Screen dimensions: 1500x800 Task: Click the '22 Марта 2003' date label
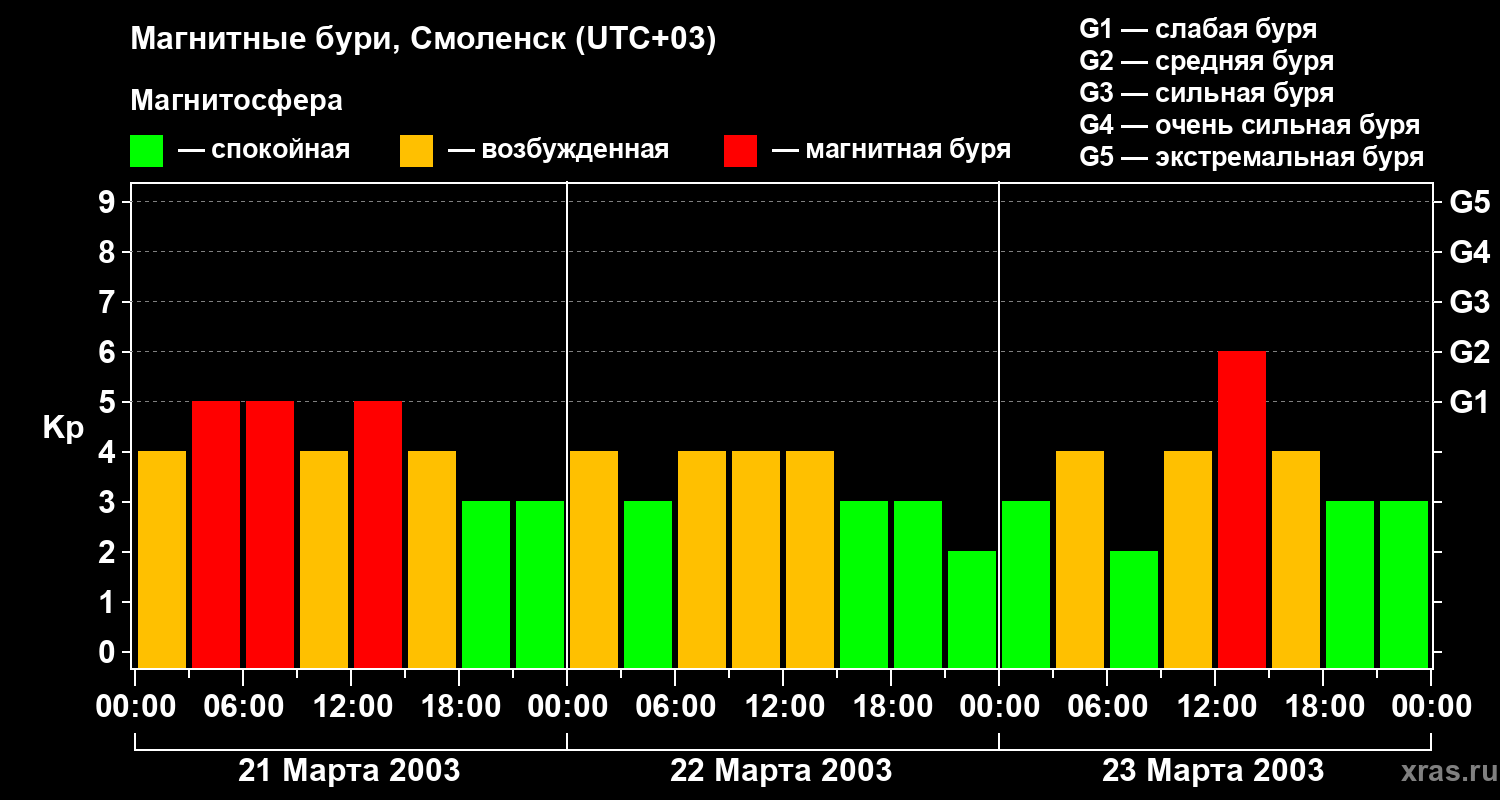click(781, 770)
